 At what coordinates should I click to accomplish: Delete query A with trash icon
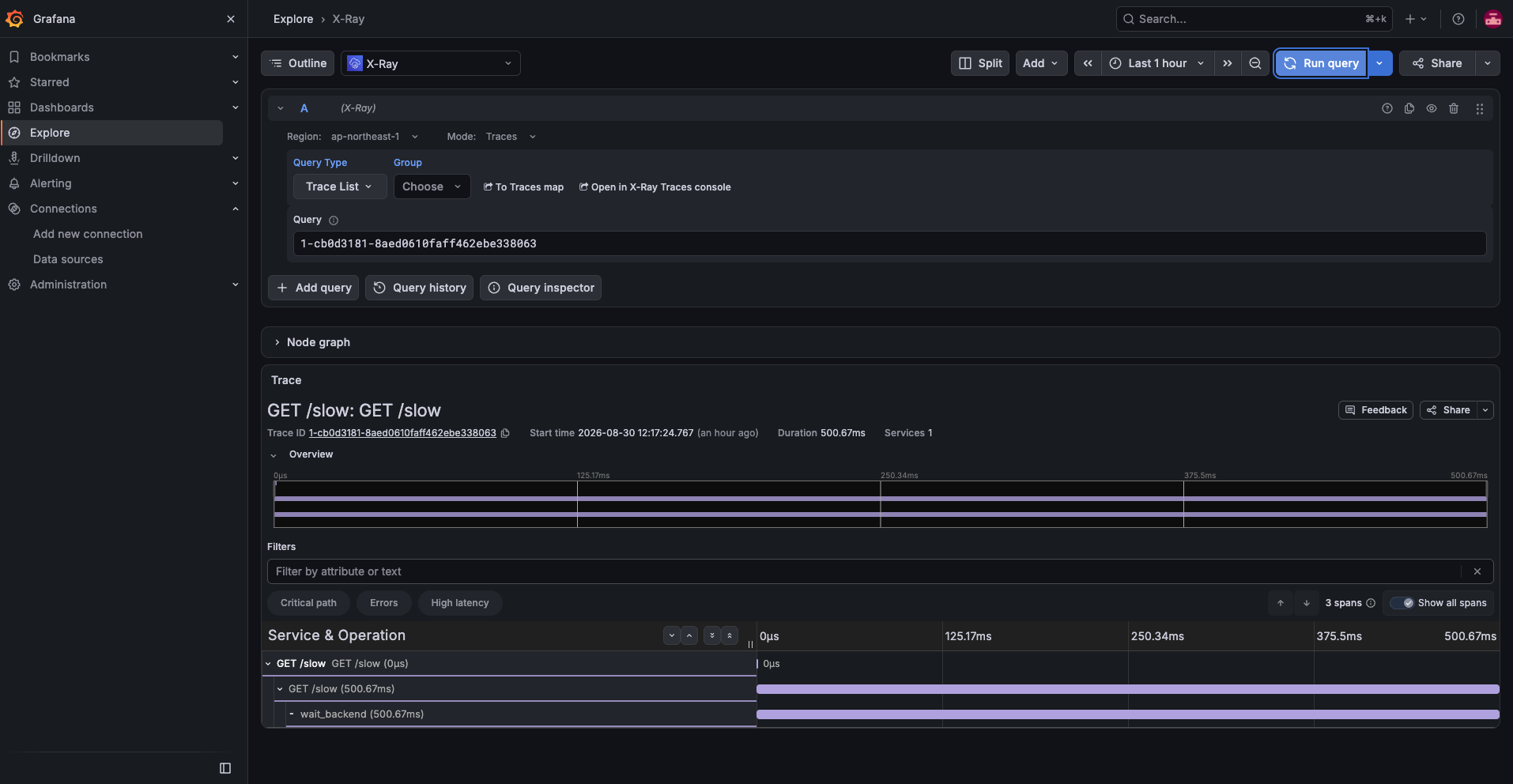[x=1454, y=108]
